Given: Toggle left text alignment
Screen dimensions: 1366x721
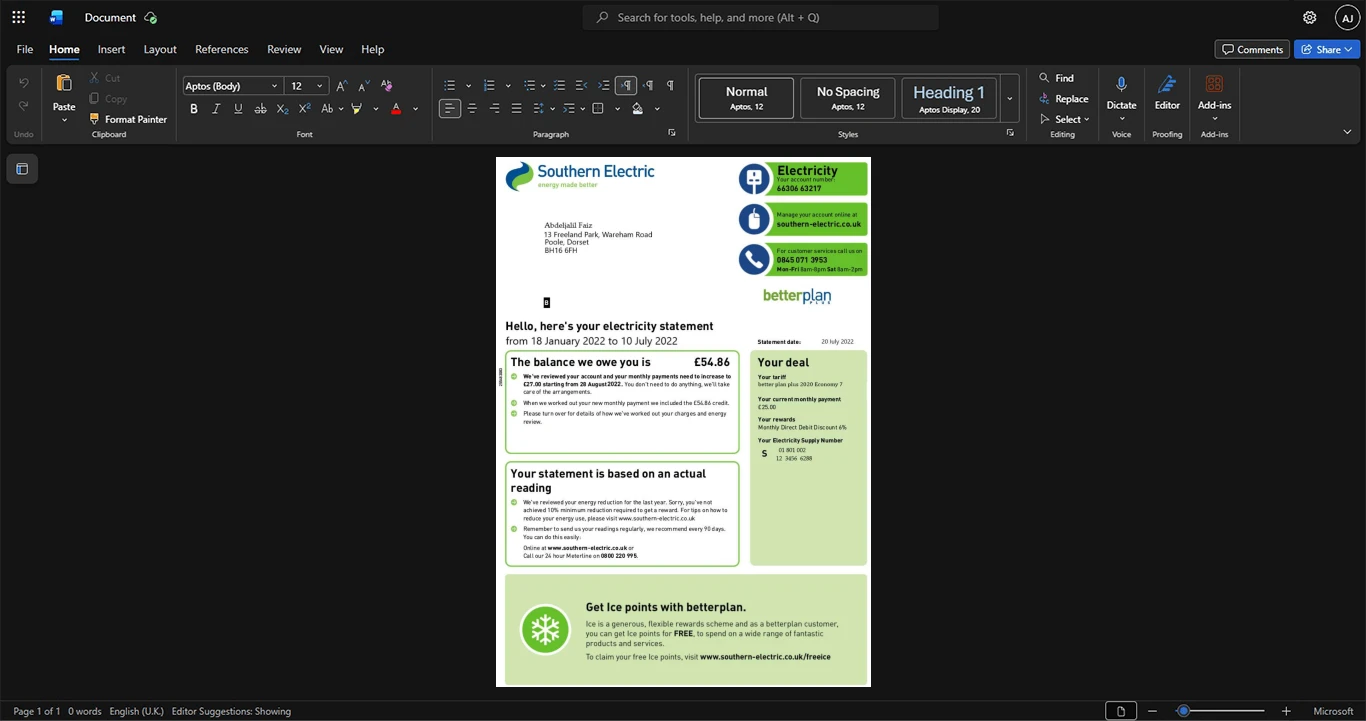Looking at the screenshot, I should tap(450, 109).
